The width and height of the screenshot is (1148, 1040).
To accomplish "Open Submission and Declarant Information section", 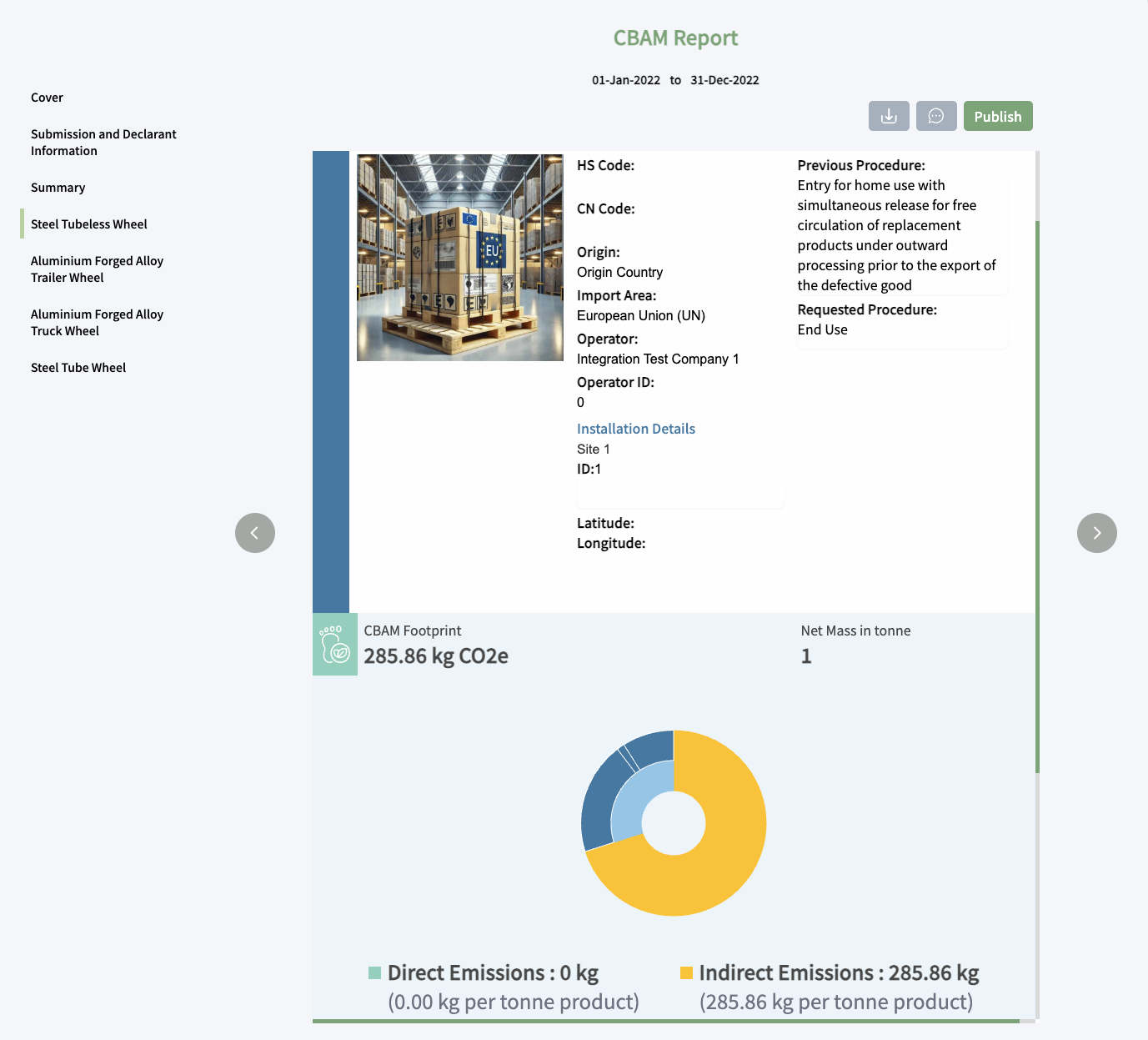I will (x=103, y=143).
